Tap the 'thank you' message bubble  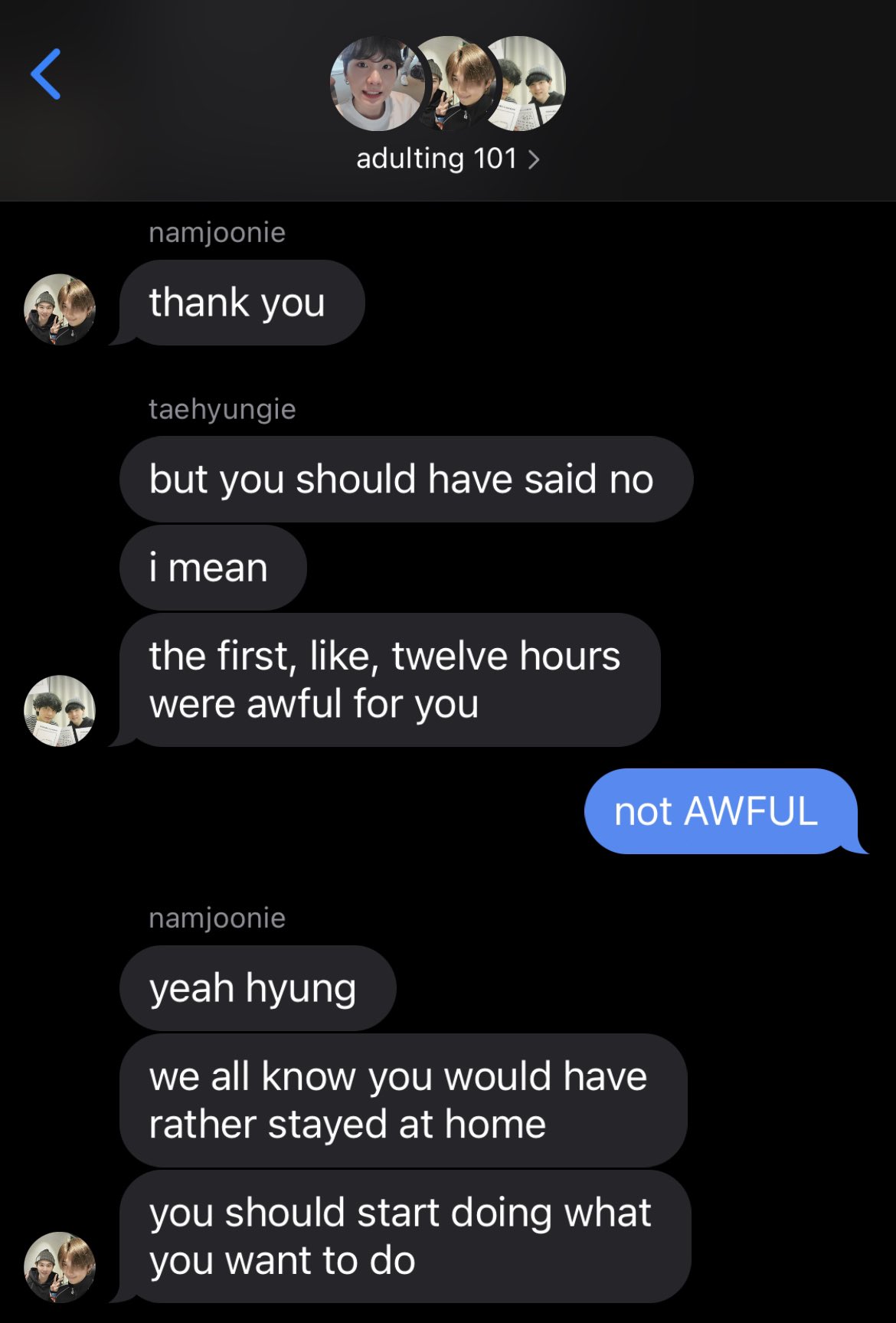[x=242, y=303]
